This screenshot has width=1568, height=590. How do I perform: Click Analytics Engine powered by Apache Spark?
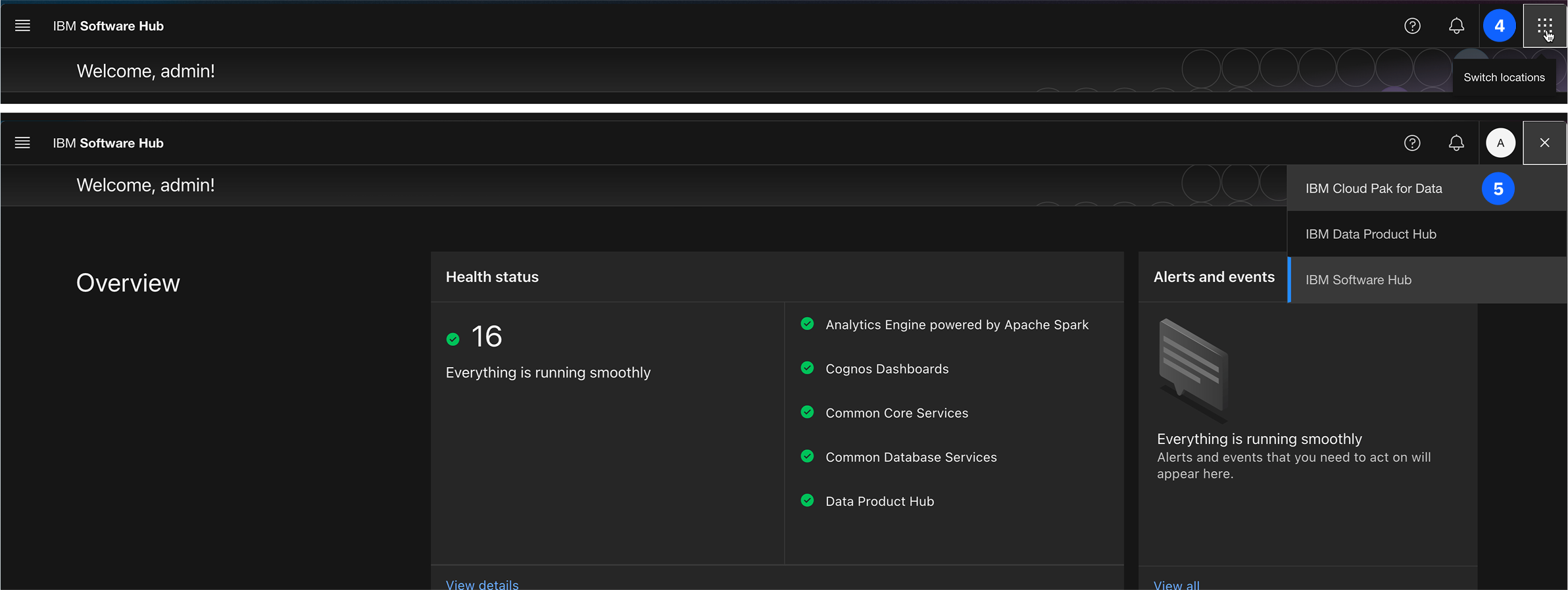tap(956, 325)
